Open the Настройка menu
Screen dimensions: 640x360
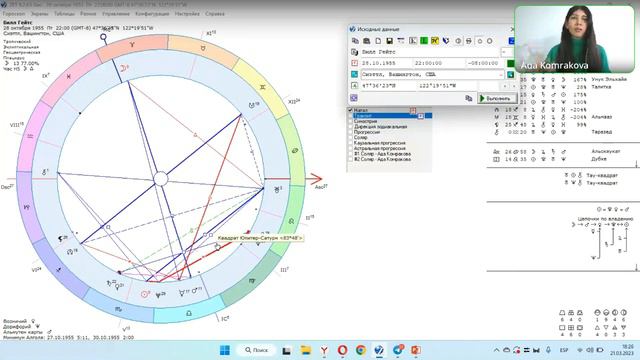[187, 13]
